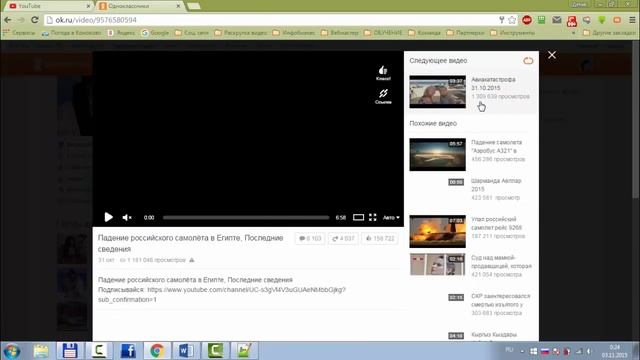Toggle autoplay next video switch
Image resolution: width=640 pixels, height=360 pixels.
[x=528, y=61]
